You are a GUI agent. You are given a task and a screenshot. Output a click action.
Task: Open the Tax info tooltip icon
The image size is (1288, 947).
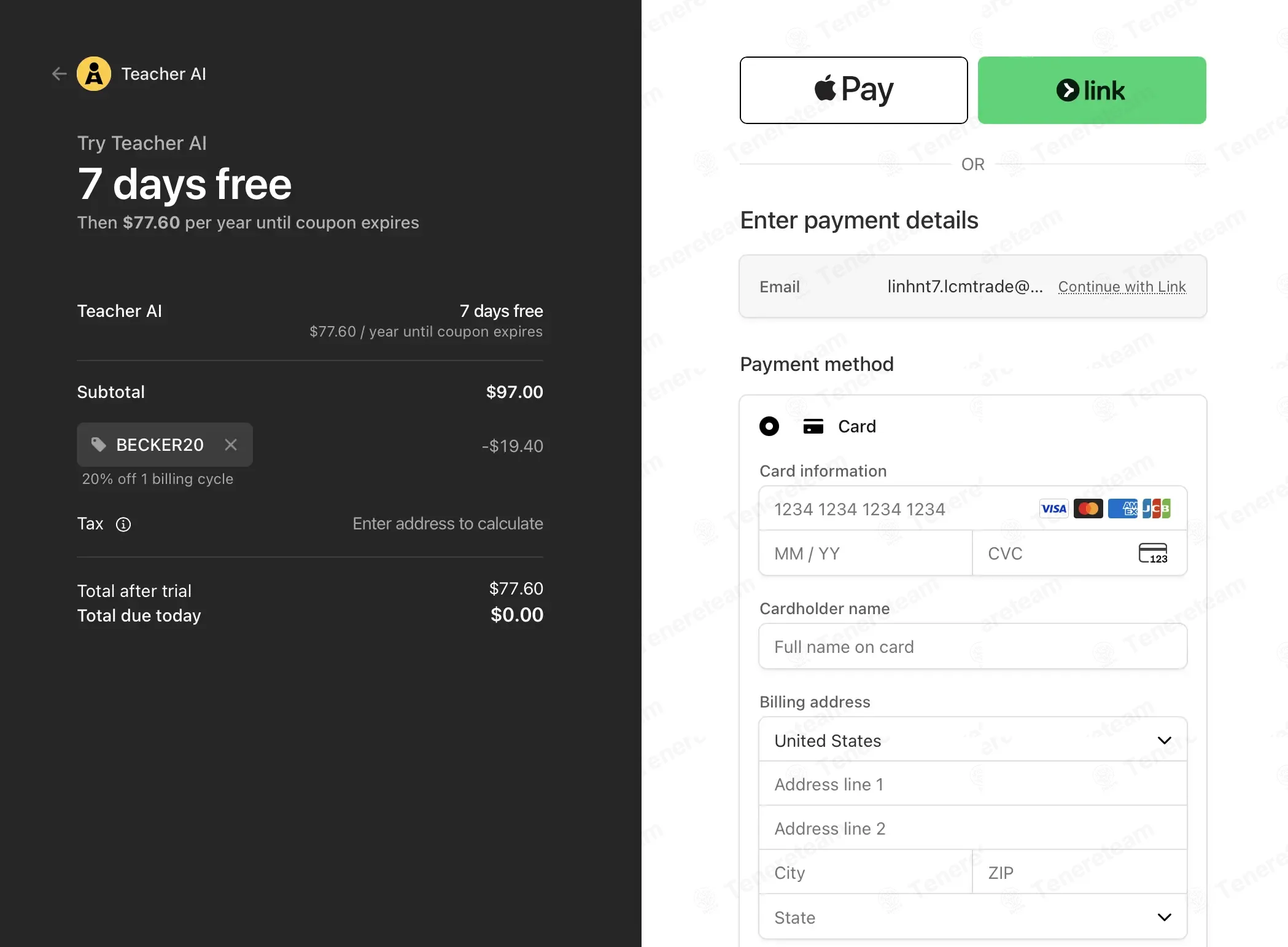point(123,524)
